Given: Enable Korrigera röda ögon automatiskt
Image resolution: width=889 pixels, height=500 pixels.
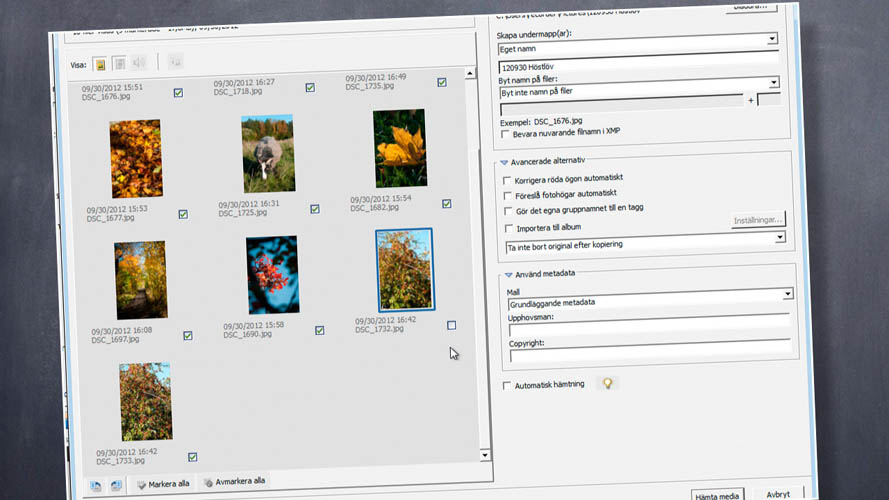Looking at the screenshot, I should click(x=507, y=181).
